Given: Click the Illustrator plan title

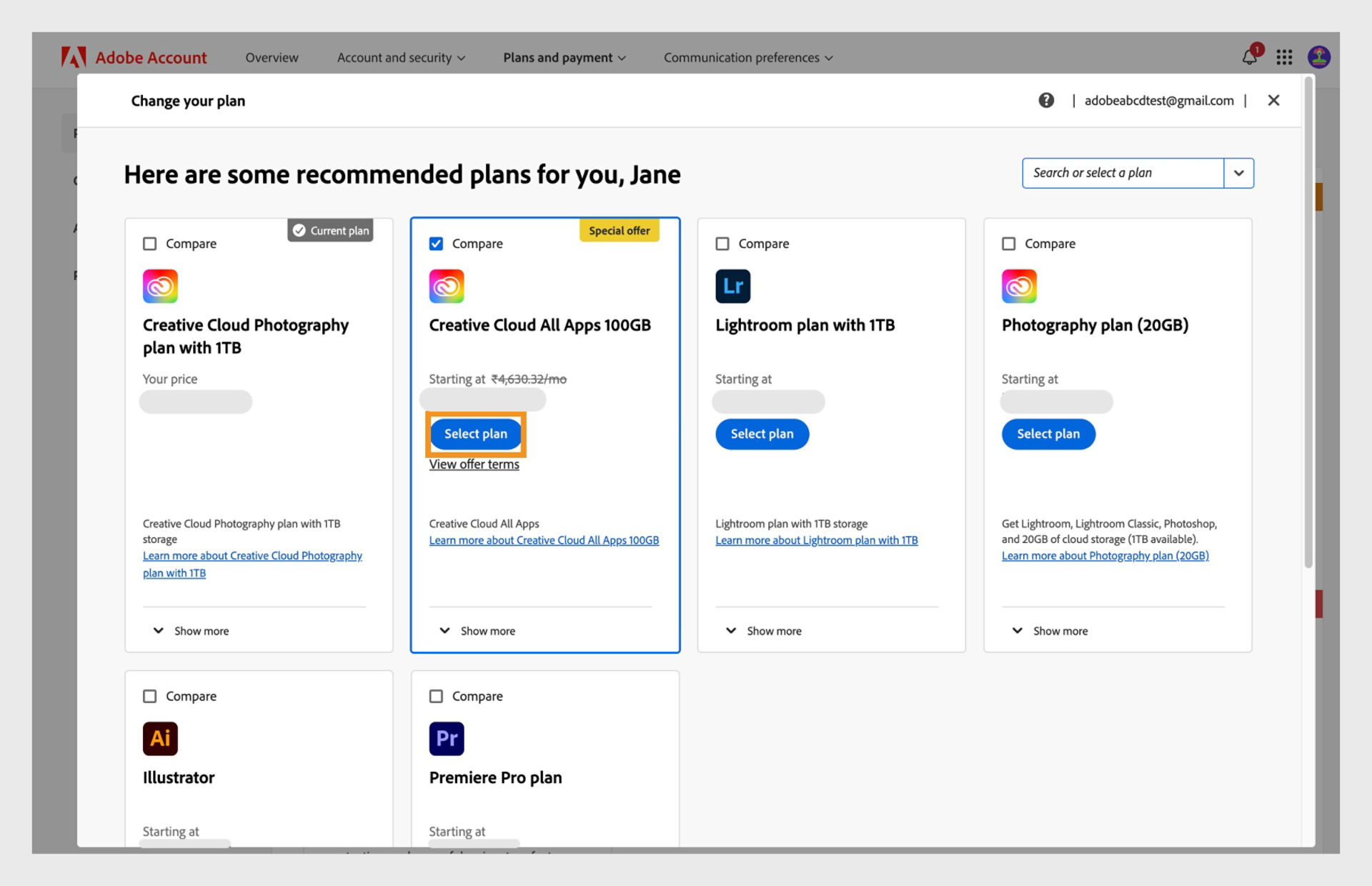Looking at the screenshot, I should coord(179,777).
